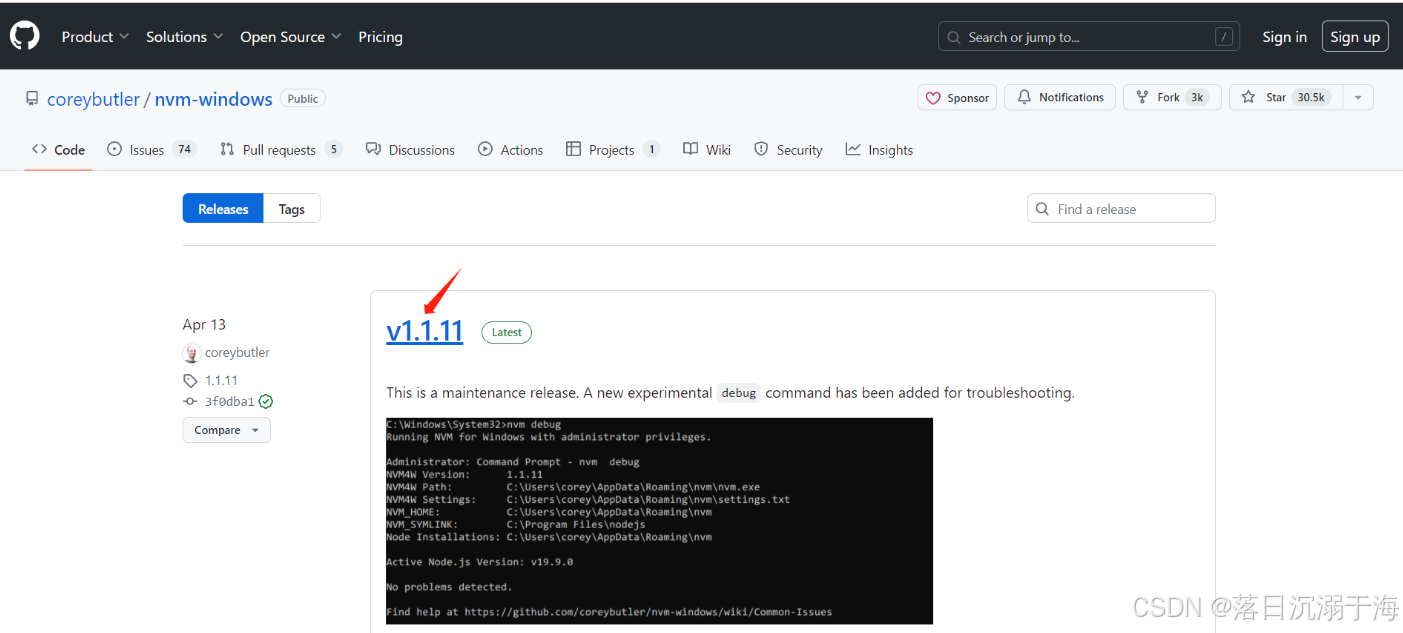Viewport: 1403px width, 633px height.
Task: Click the Sponsor button
Action: [x=957, y=98]
